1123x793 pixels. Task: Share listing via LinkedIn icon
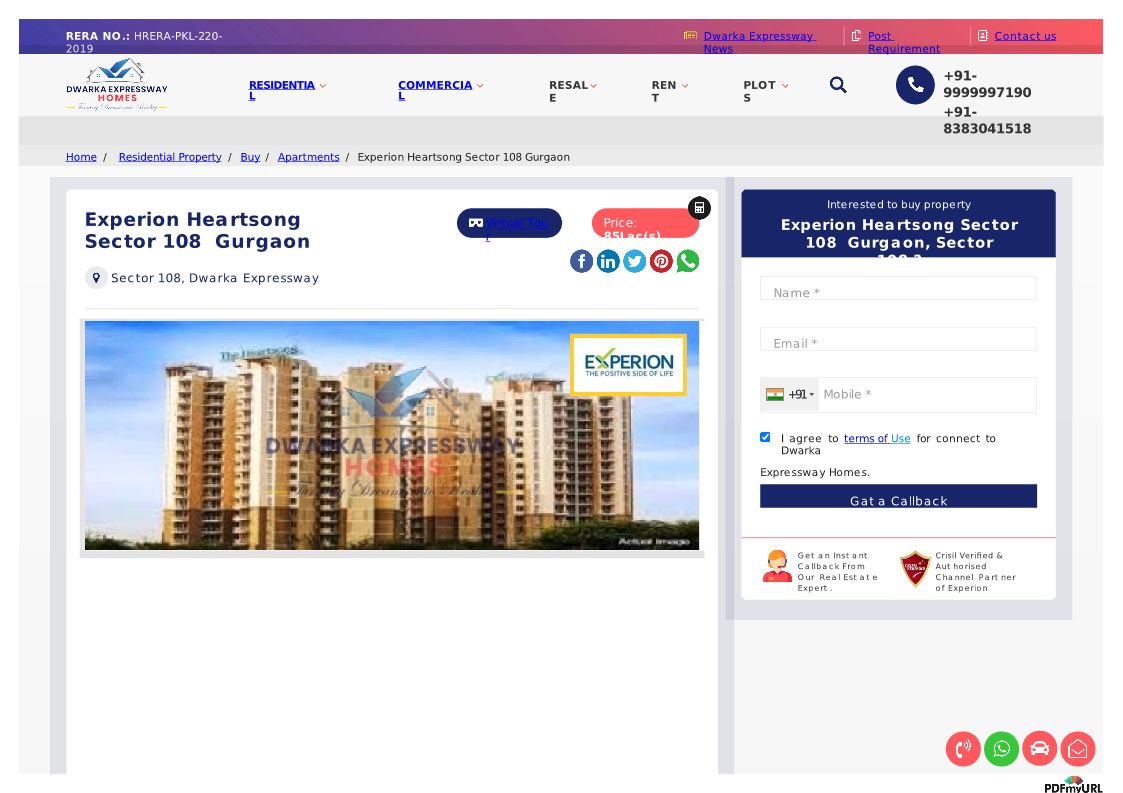[x=608, y=261]
